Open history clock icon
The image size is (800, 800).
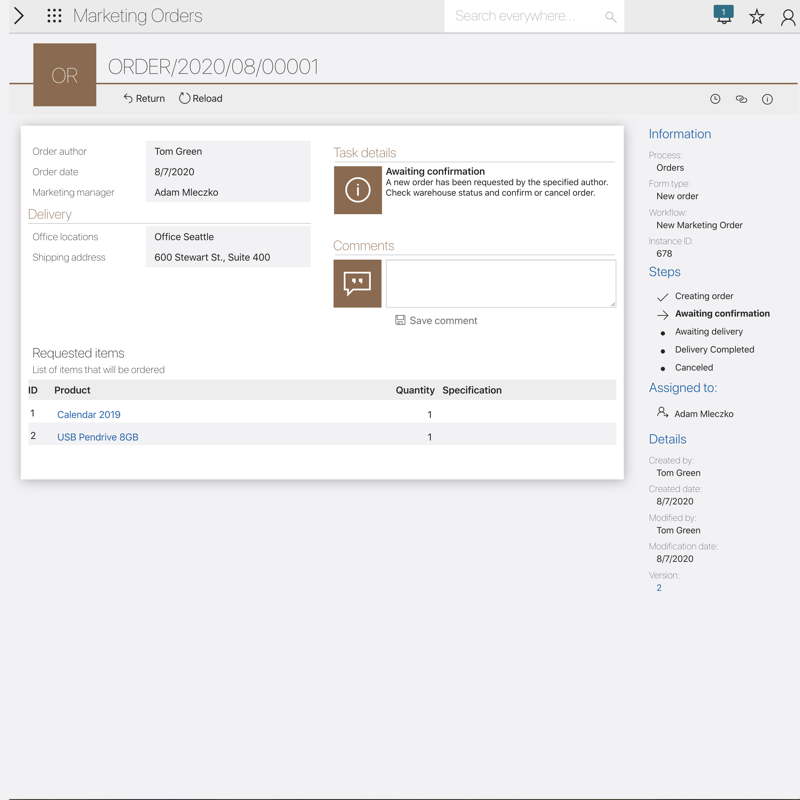[x=715, y=99]
